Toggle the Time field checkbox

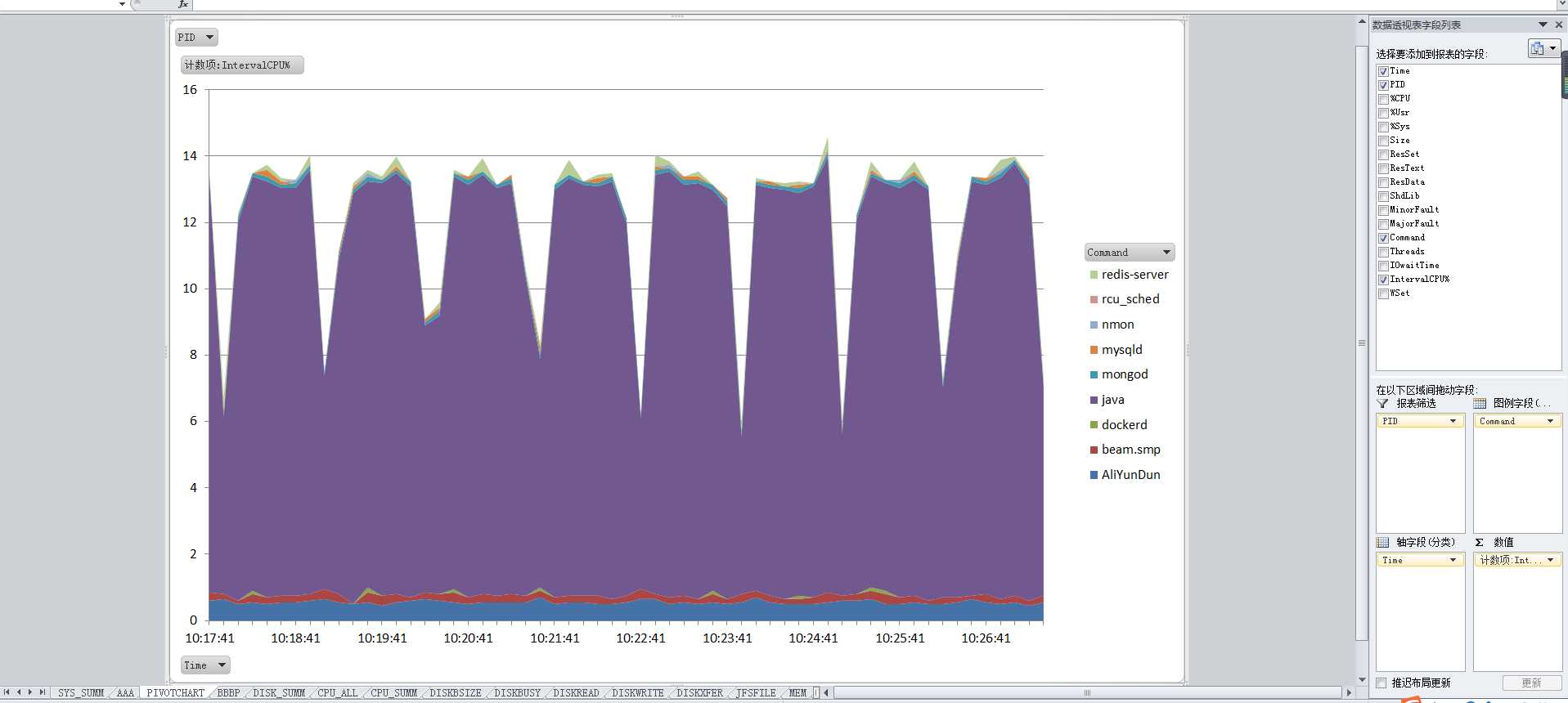pyautogui.click(x=1383, y=71)
